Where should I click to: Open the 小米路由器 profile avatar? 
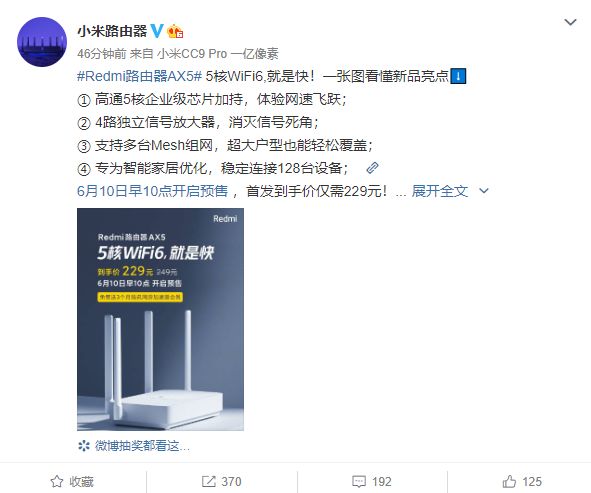42,42
